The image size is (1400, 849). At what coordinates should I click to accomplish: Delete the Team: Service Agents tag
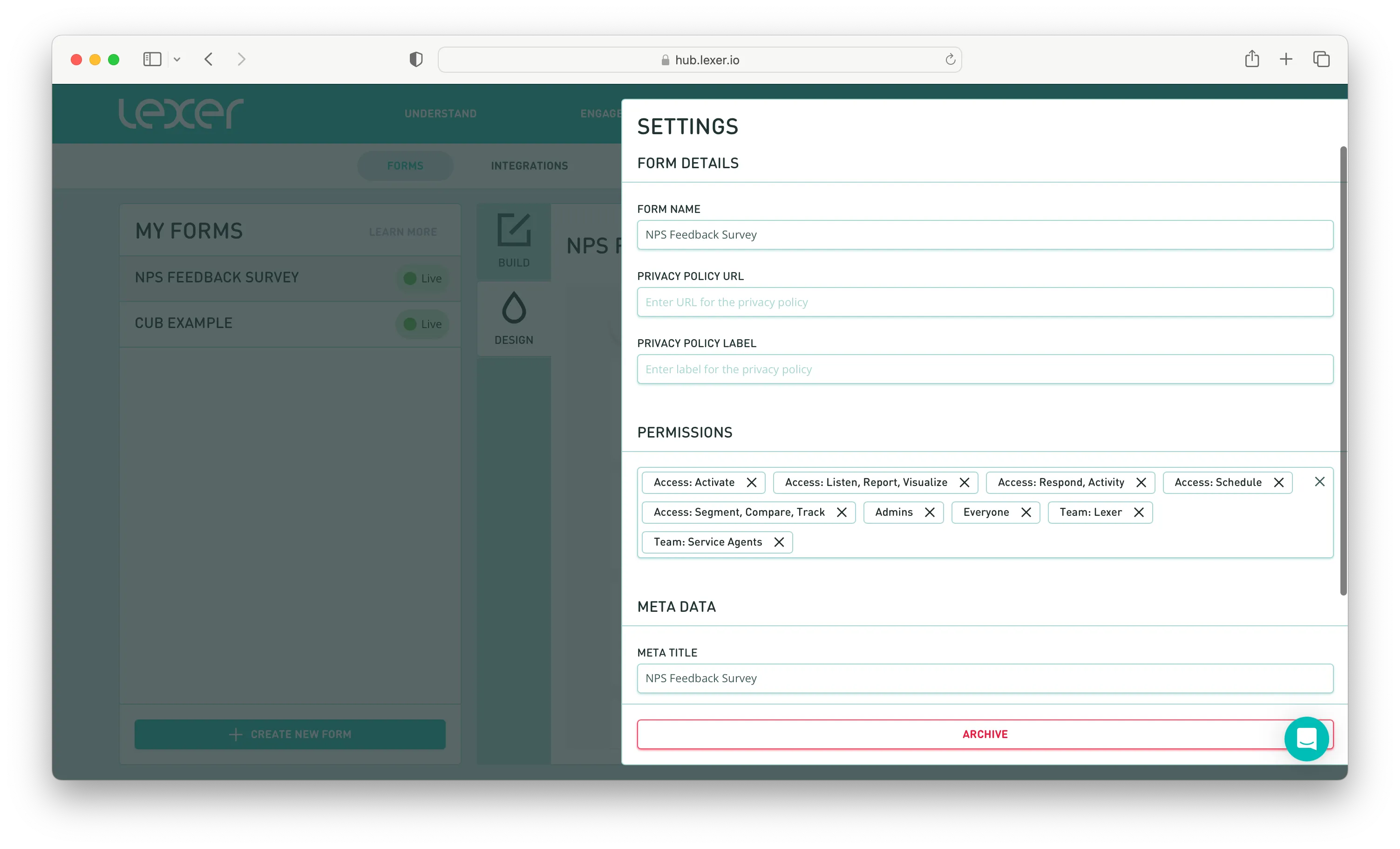778,542
